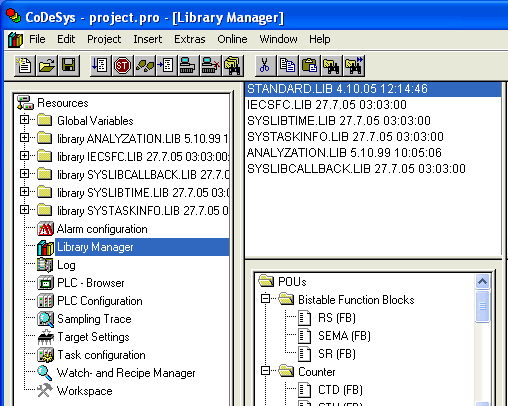This screenshot has width=508, height=406.
Task: Click the Library Manager menu bar icon
Action: point(15,39)
